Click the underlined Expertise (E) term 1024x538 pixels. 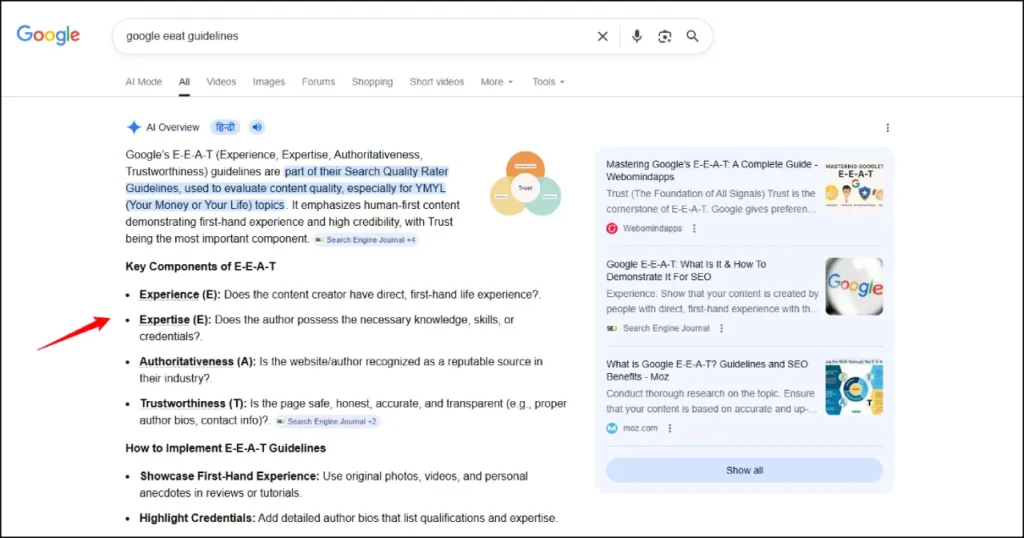(175, 319)
